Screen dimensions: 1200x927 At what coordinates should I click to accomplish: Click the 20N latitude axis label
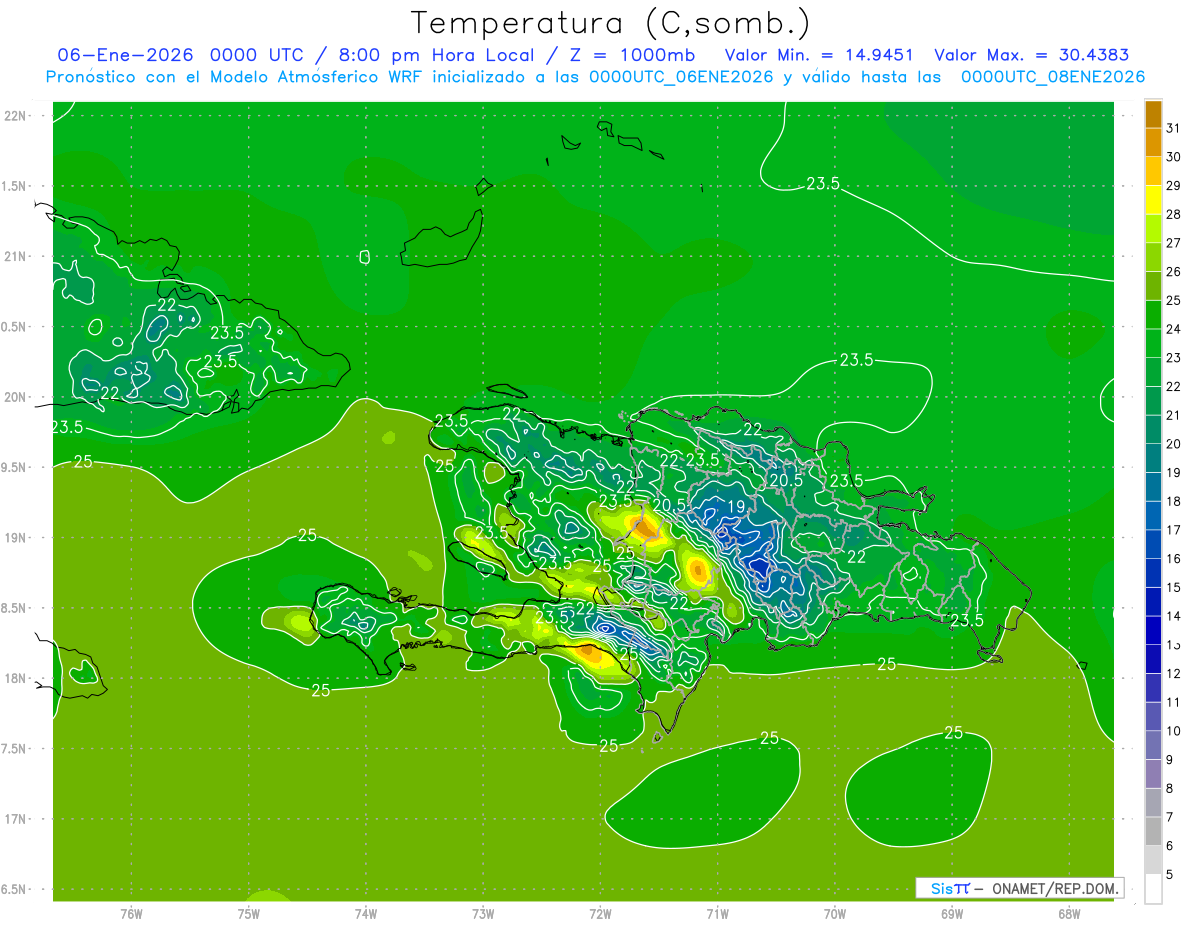pos(16,397)
